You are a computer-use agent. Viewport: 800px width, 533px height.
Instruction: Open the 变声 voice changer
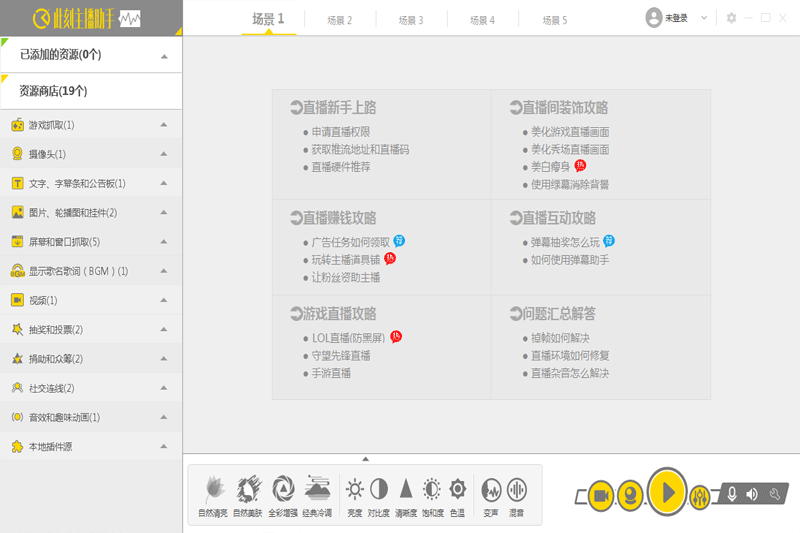pos(491,495)
